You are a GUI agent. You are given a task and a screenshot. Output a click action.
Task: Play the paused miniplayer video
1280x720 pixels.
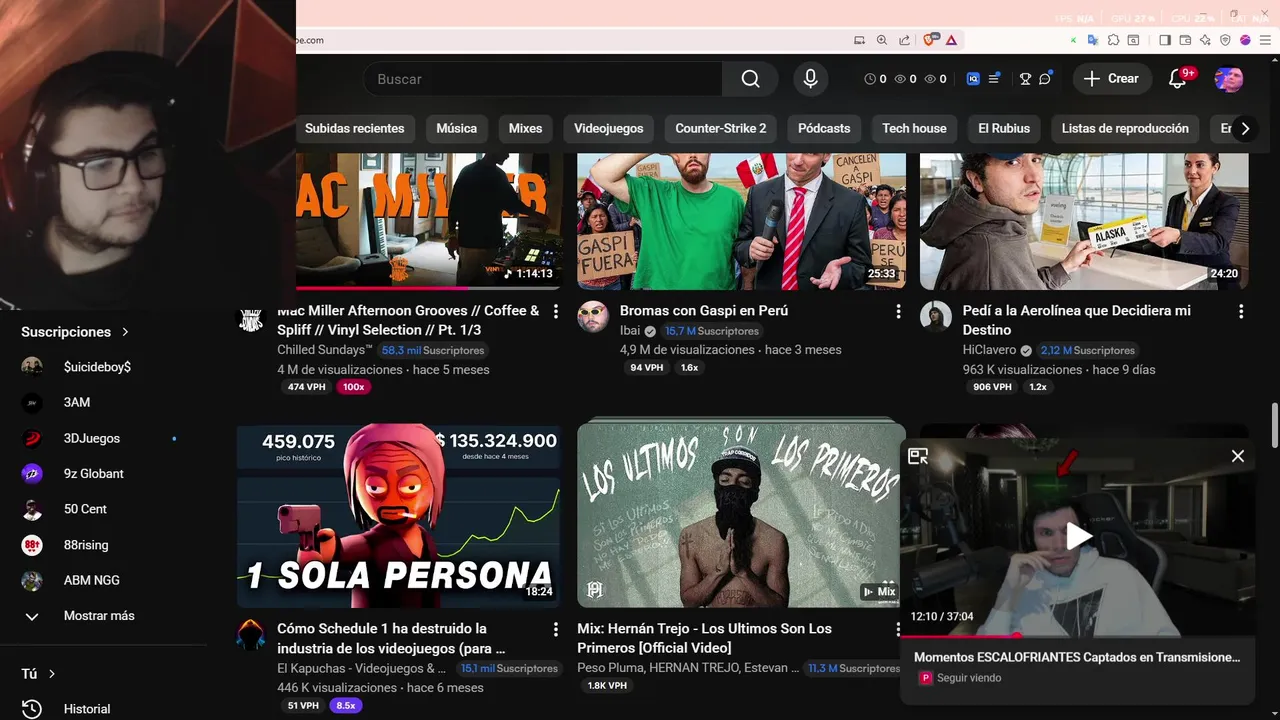click(x=1078, y=536)
